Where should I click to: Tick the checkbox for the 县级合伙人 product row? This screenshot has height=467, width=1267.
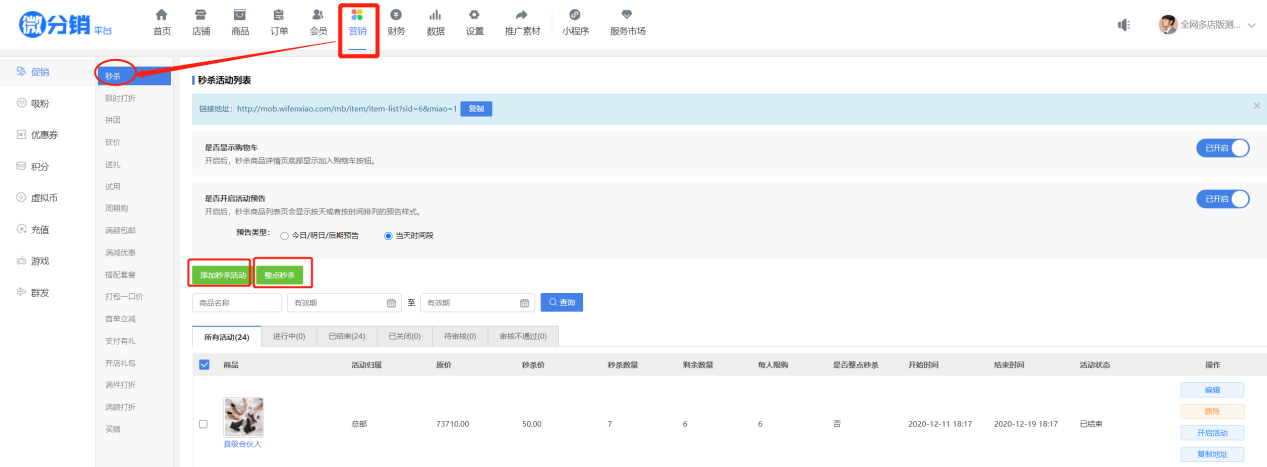(203, 424)
